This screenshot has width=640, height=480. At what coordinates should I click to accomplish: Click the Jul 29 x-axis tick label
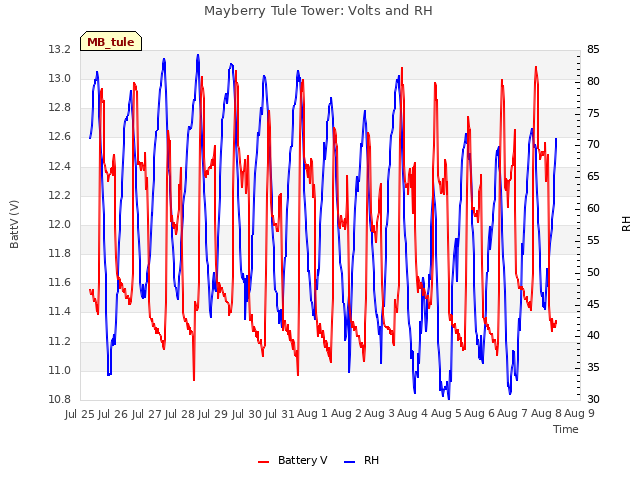tap(213, 414)
